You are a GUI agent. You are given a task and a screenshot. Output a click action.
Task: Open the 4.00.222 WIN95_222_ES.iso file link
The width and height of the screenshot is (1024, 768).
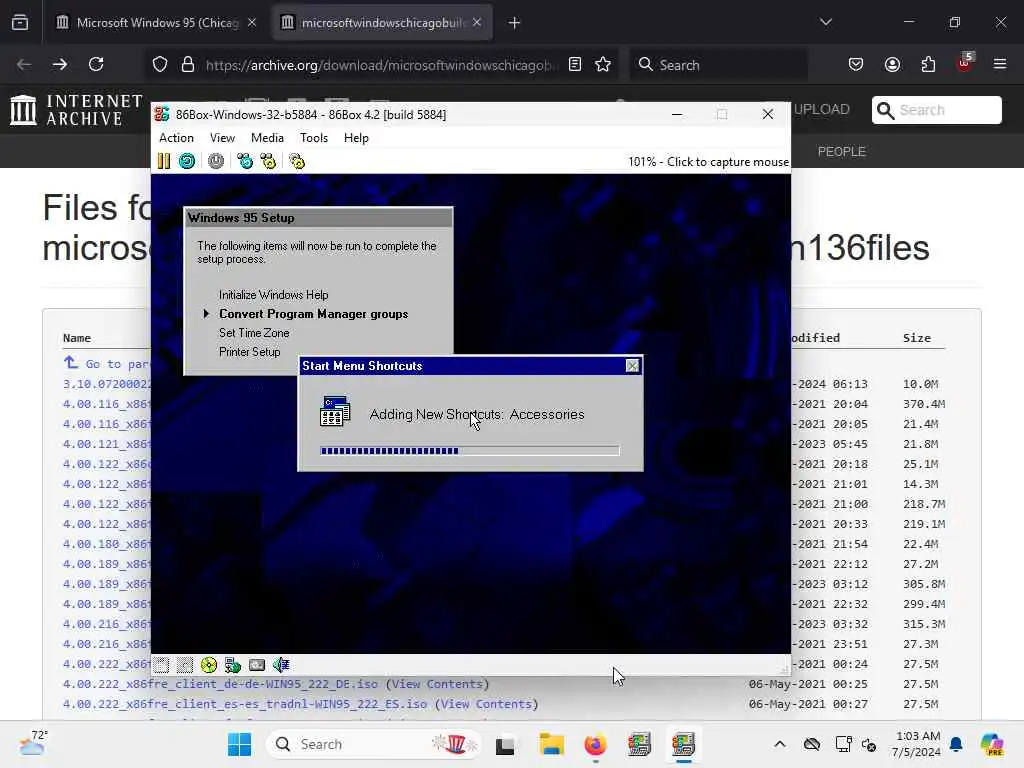(x=245, y=704)
